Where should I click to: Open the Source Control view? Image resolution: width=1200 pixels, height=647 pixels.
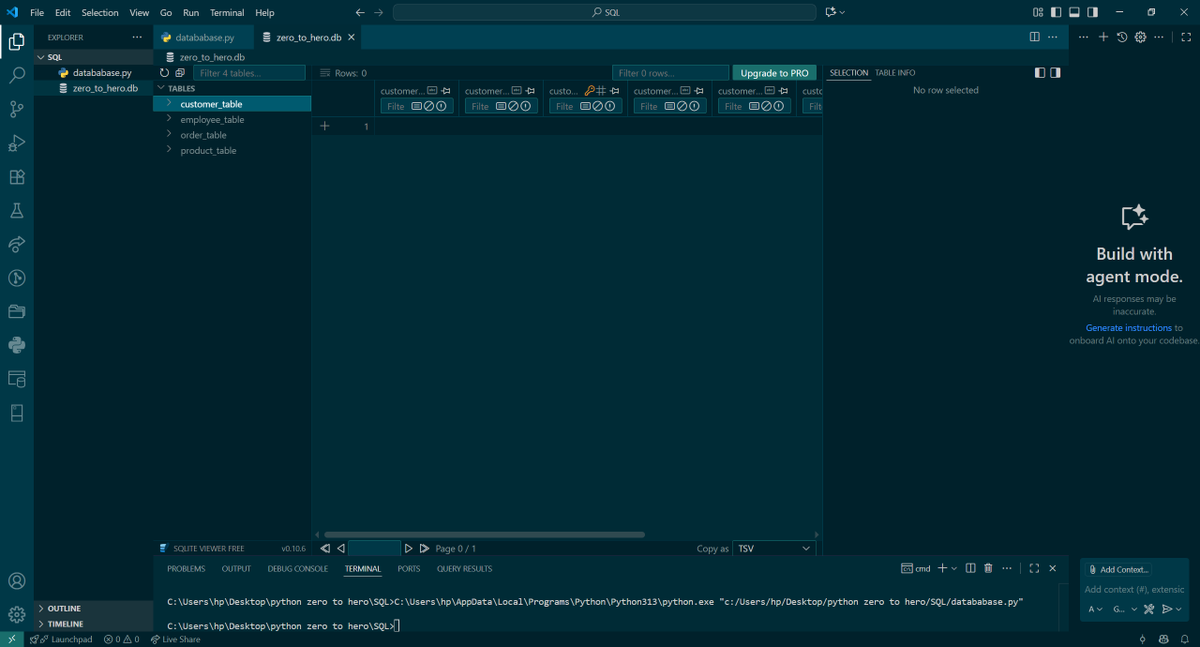click(x=17, y=109)
